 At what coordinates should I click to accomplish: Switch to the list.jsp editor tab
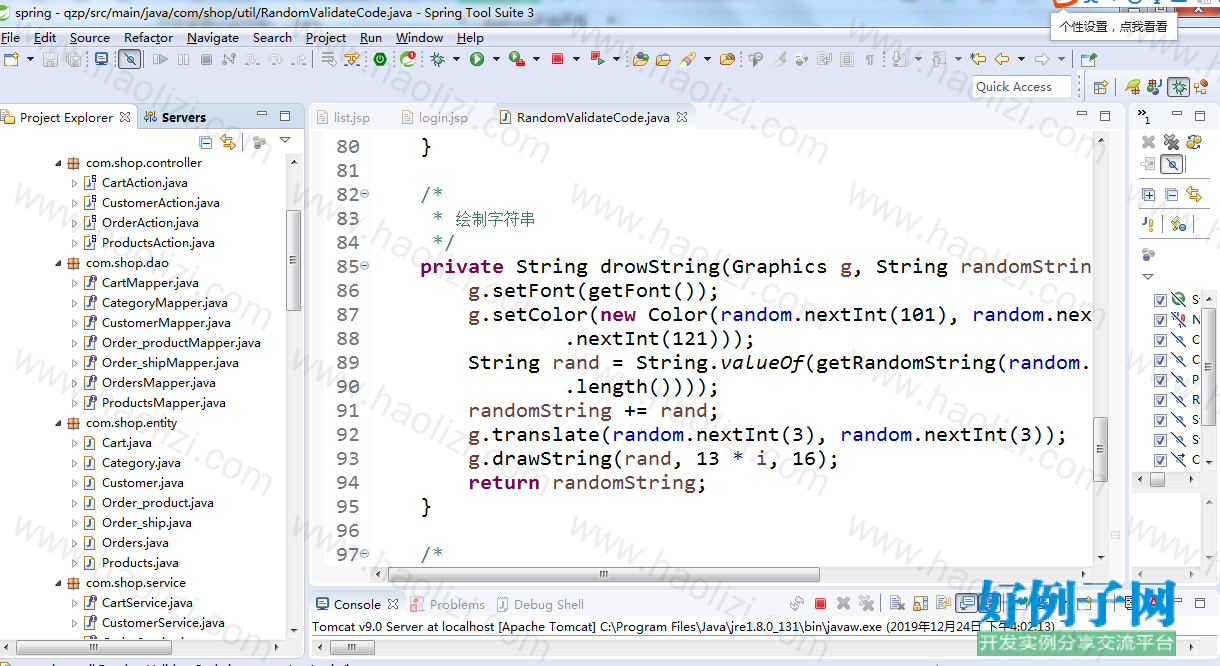343,118
